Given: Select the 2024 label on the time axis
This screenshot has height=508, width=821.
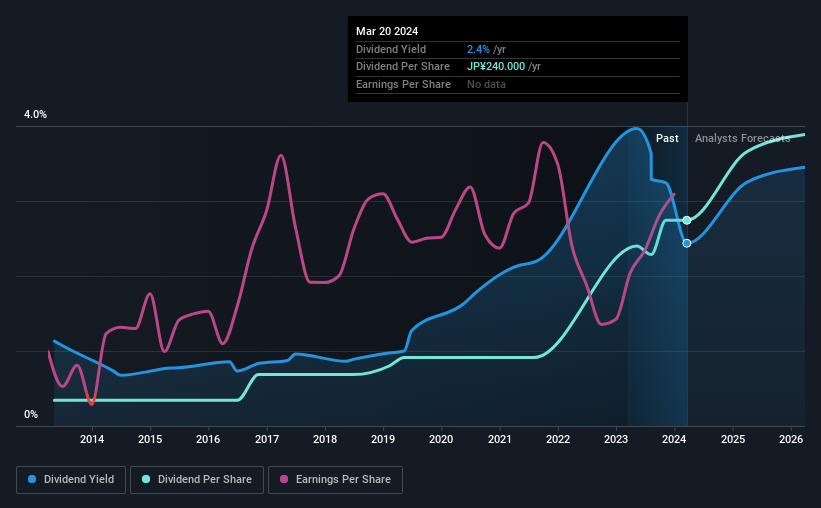Looking at the screenshot, I should [x=674, y=439].
